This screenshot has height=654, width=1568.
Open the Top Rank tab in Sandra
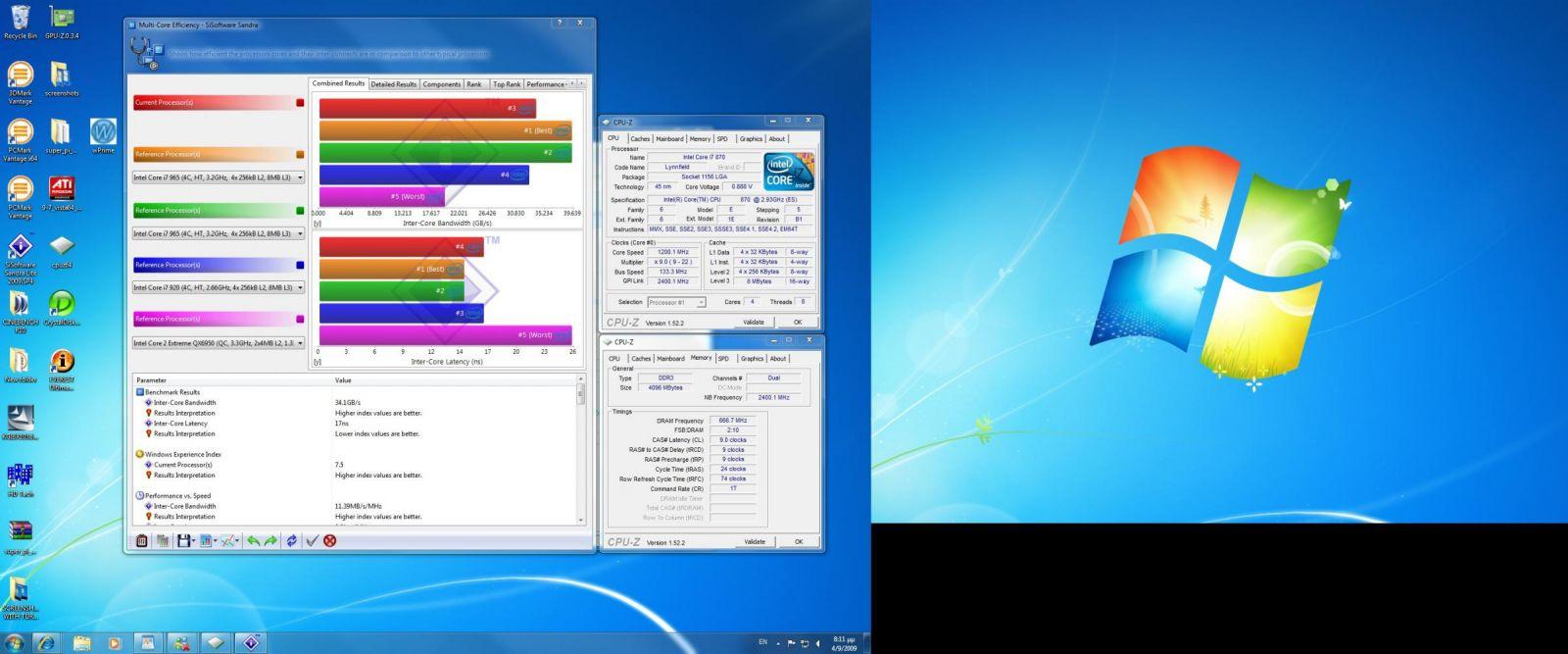click(x=507, y=84)
